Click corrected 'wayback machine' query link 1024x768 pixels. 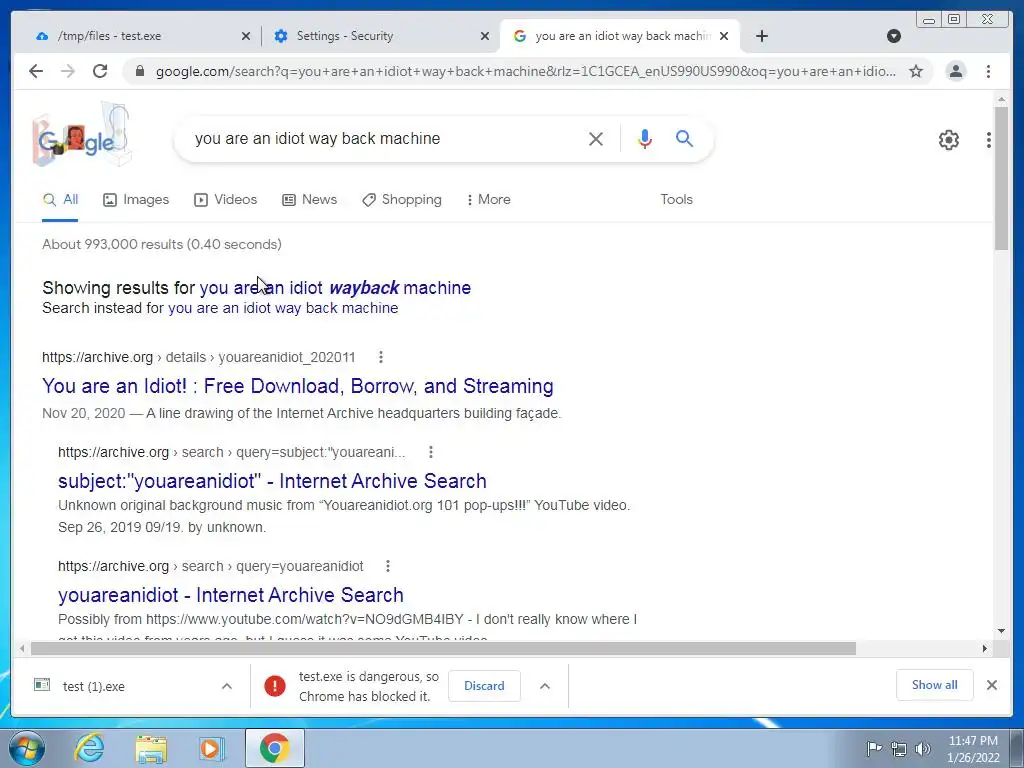click(x=335, y=288)
